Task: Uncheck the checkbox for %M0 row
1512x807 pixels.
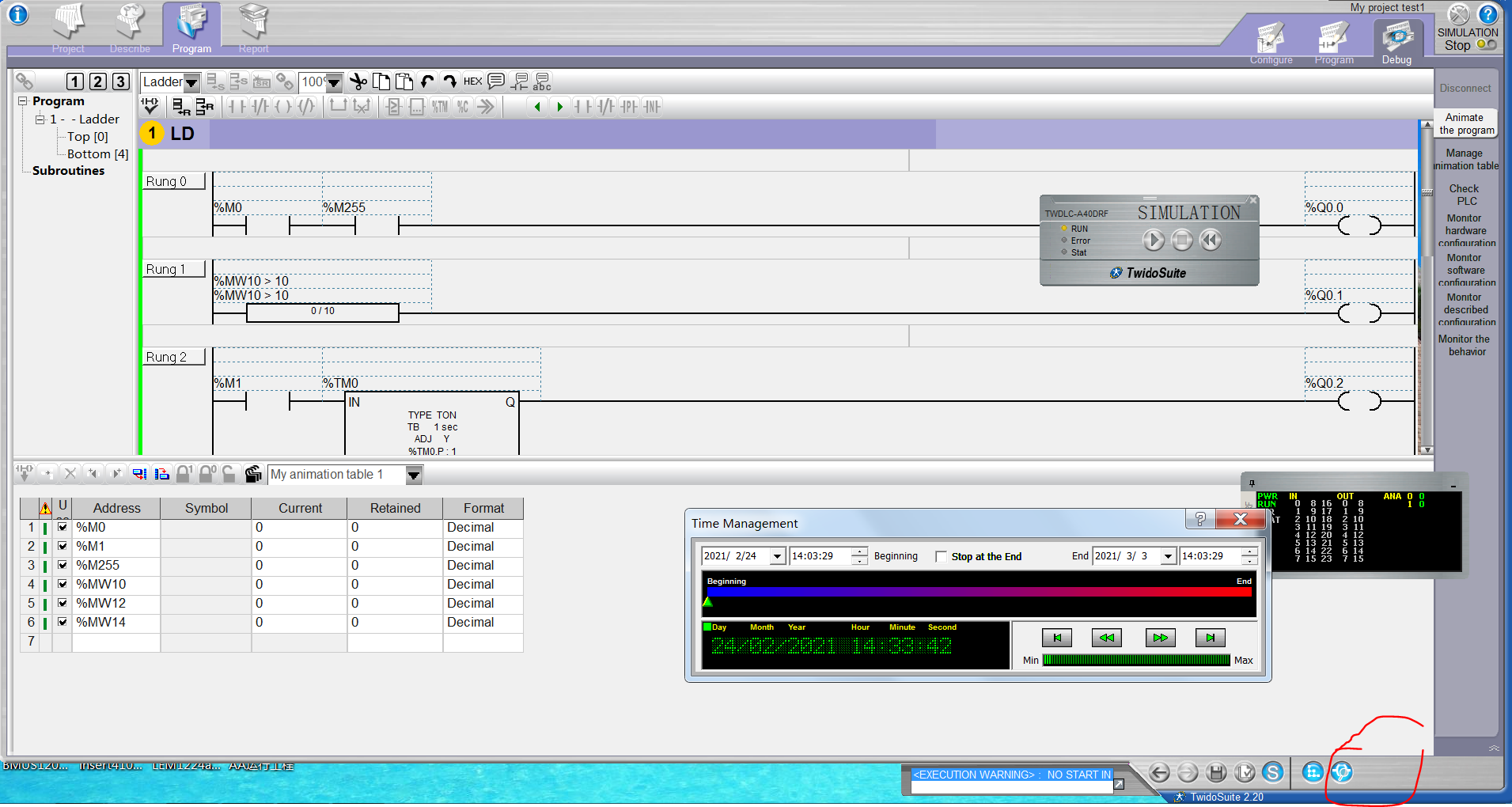Action: tap(63, 527)
